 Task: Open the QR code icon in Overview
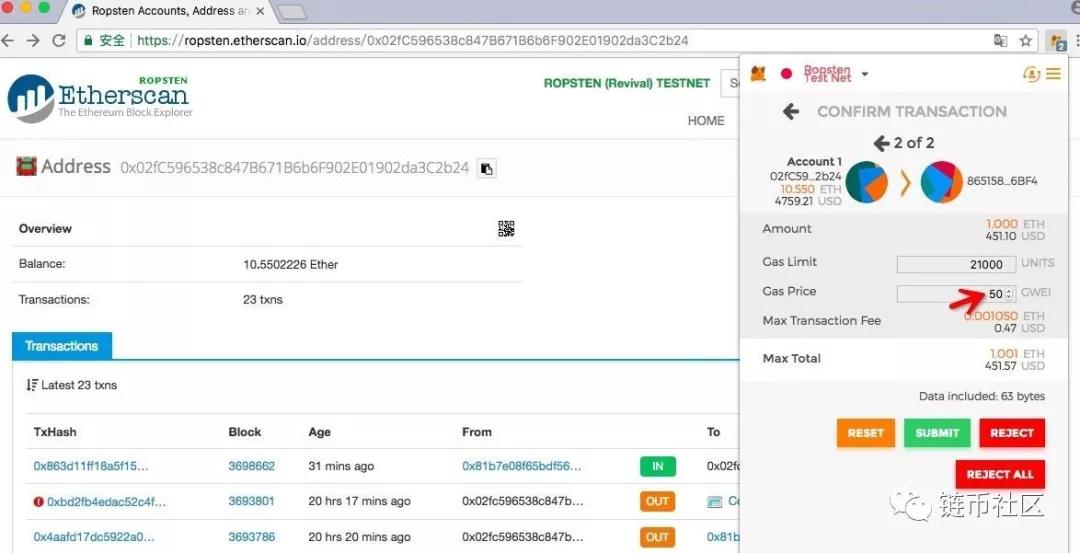pyautogui.click(x=506, y=229)
